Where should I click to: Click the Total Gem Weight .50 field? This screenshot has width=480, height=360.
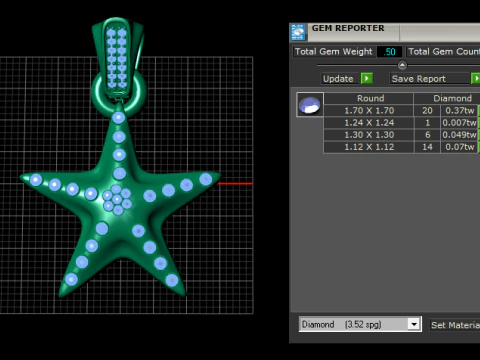click(x=389, y=52)
